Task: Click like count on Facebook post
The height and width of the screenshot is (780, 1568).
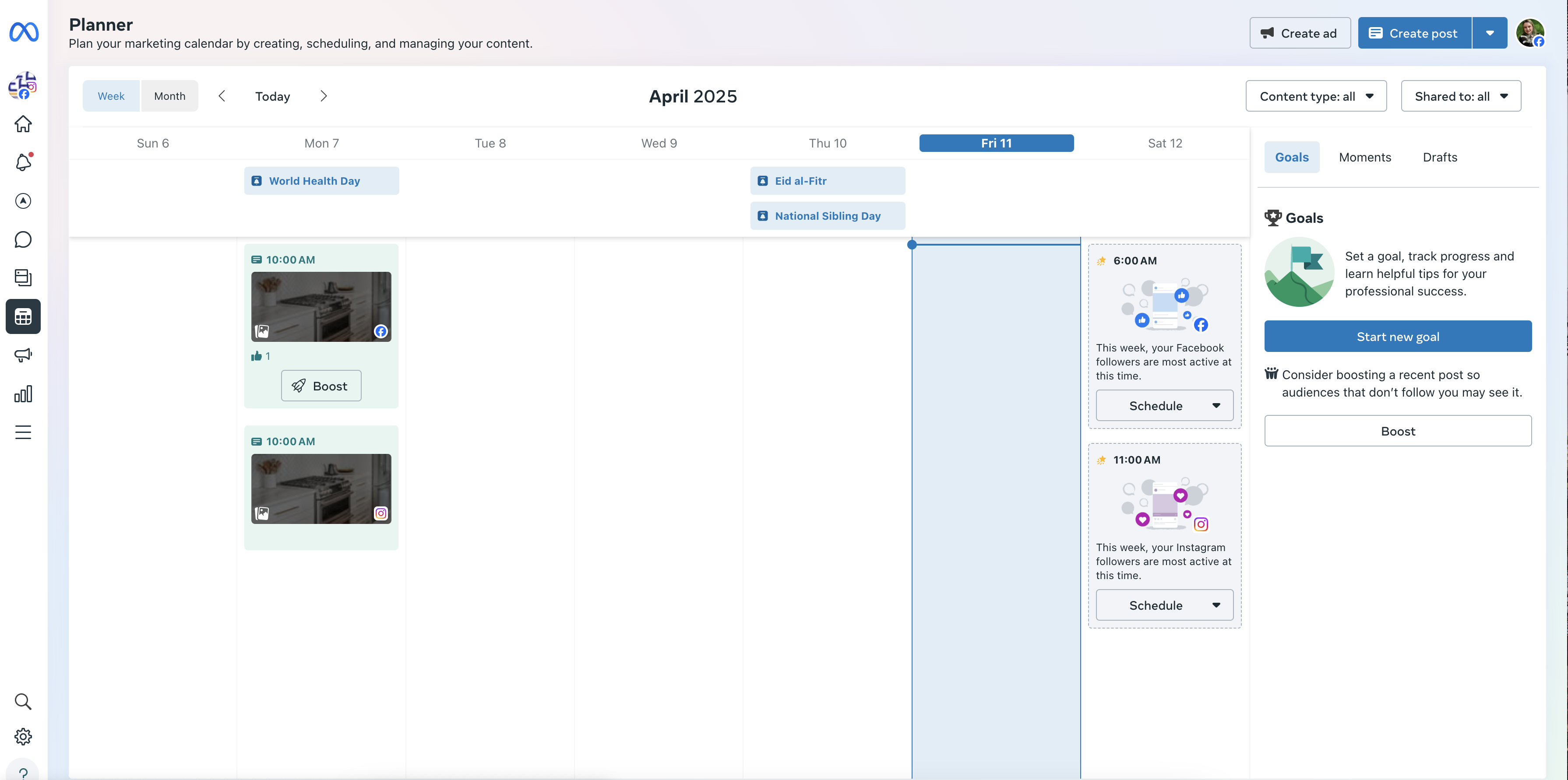Action: click(x=261, y=356)
